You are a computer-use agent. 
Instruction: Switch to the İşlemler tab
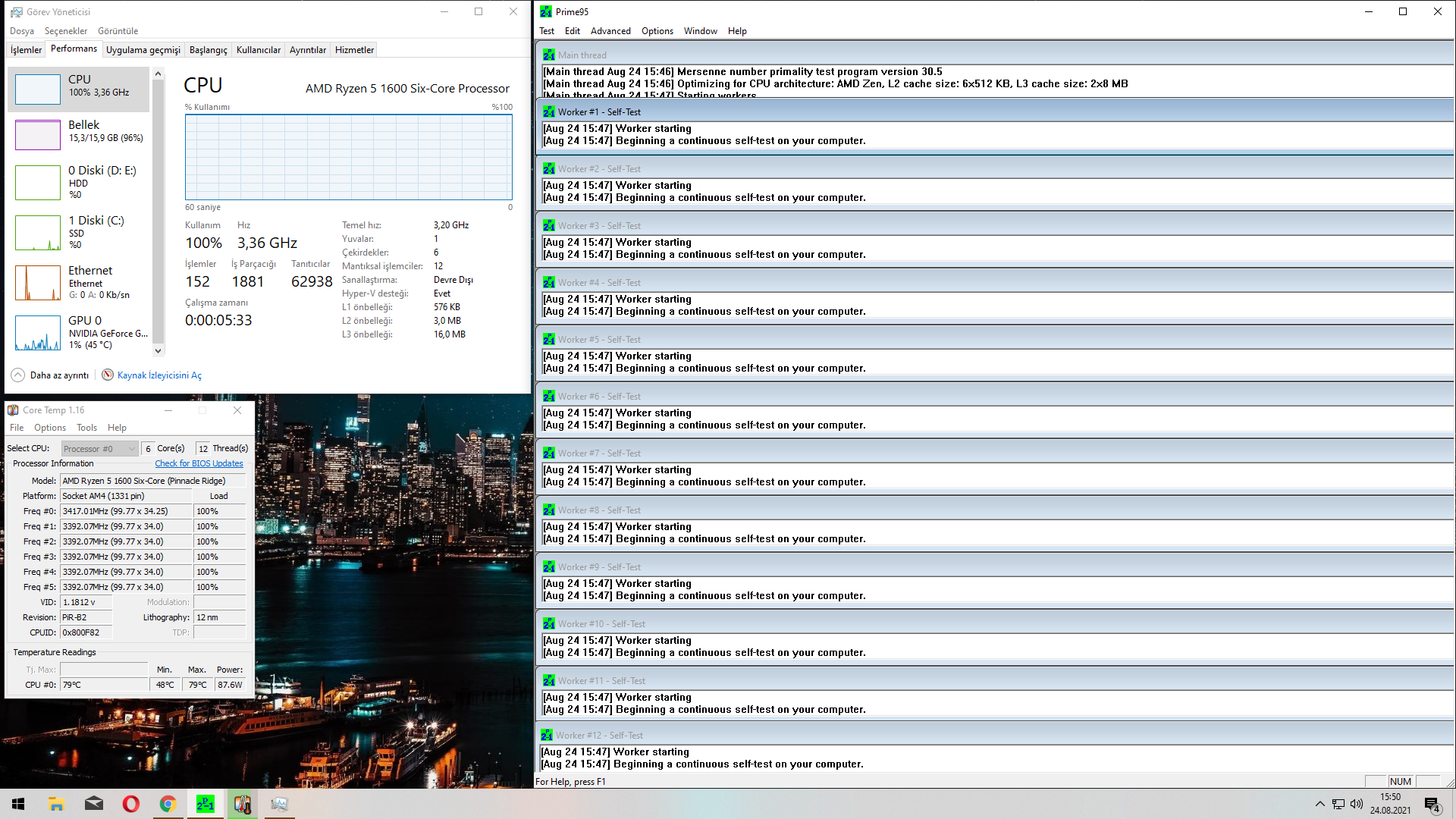(x=26, y=50)
